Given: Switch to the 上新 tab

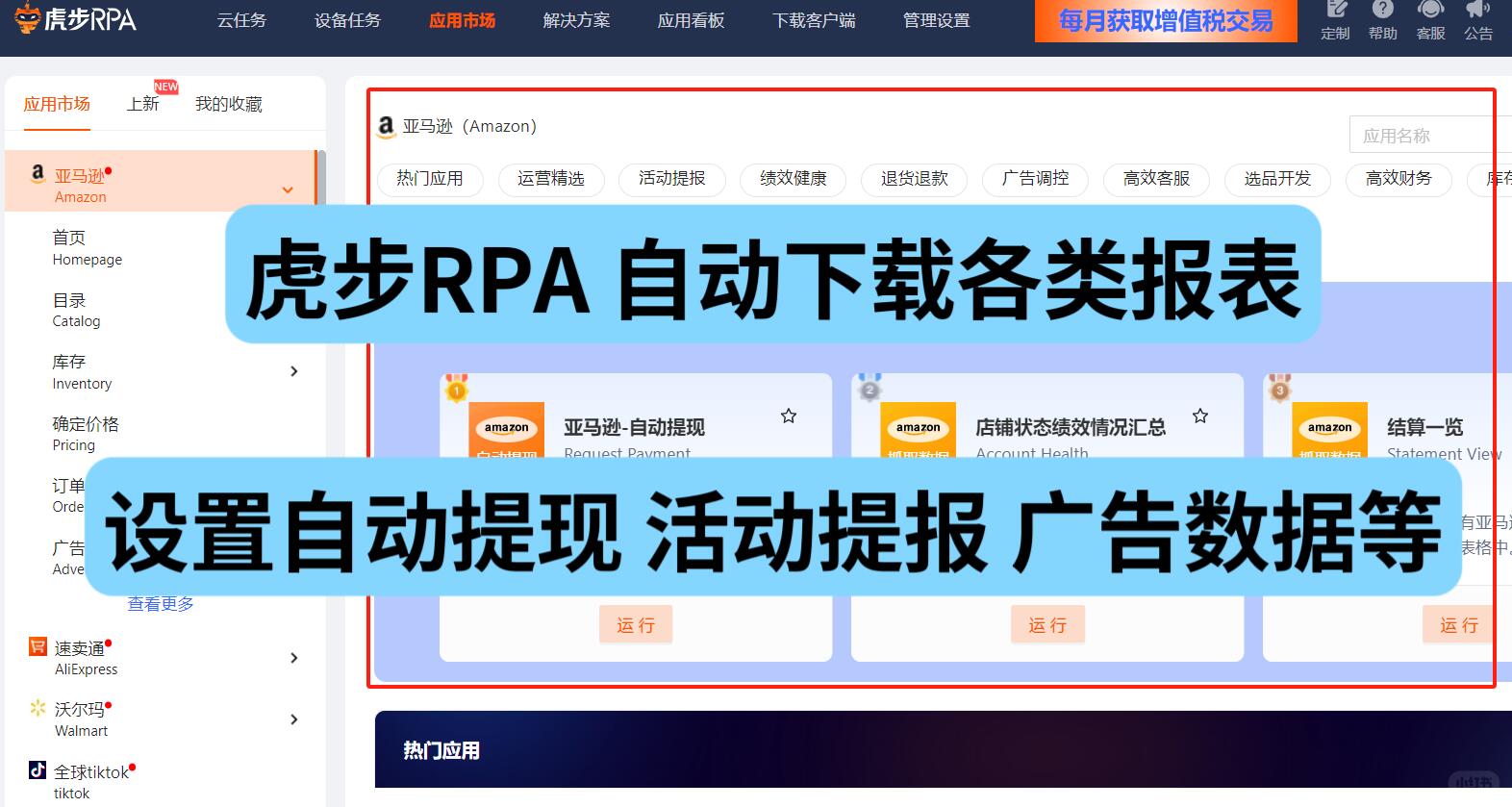Looking at the screenshot, I should [x=143, y=104].
